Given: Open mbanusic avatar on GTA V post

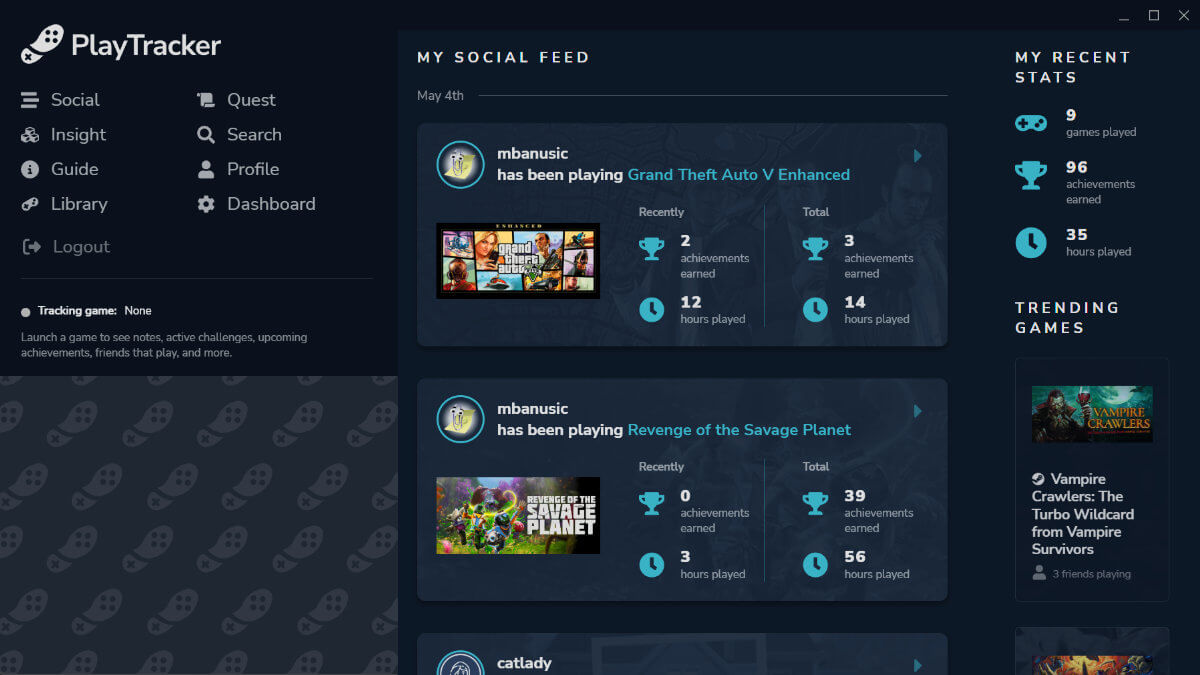Looking at the screenshot, I should tap(461, 164).
